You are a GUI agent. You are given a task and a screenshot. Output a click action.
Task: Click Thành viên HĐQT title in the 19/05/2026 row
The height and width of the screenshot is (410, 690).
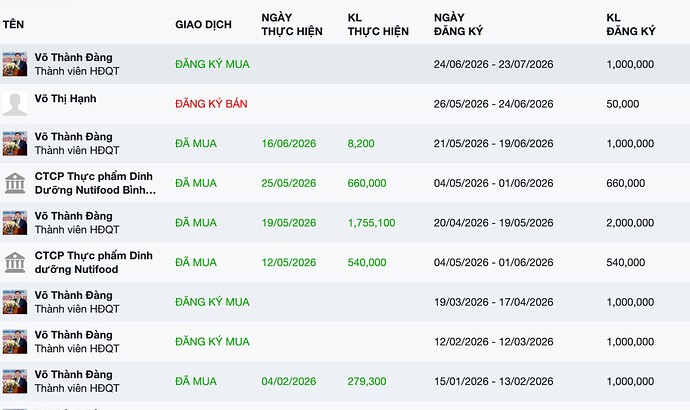click(77, 230)
